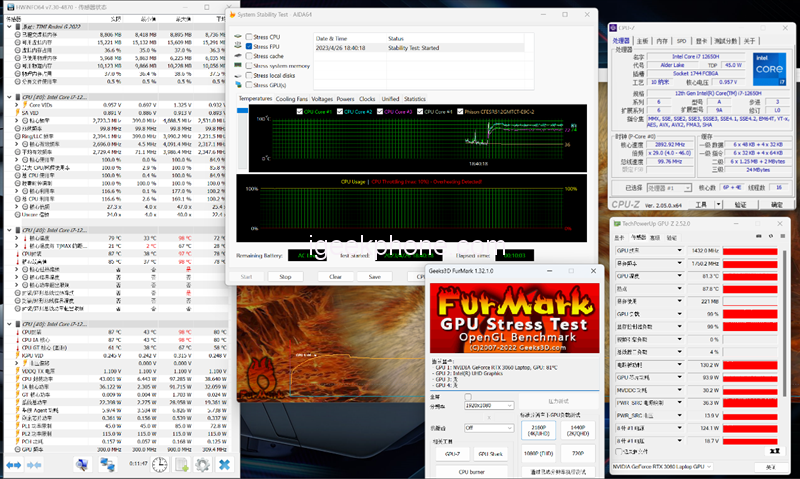Enable the Stress GPU(s) checkbox
Viewport: 800px width, 479px height.
[x=249, y=85]
